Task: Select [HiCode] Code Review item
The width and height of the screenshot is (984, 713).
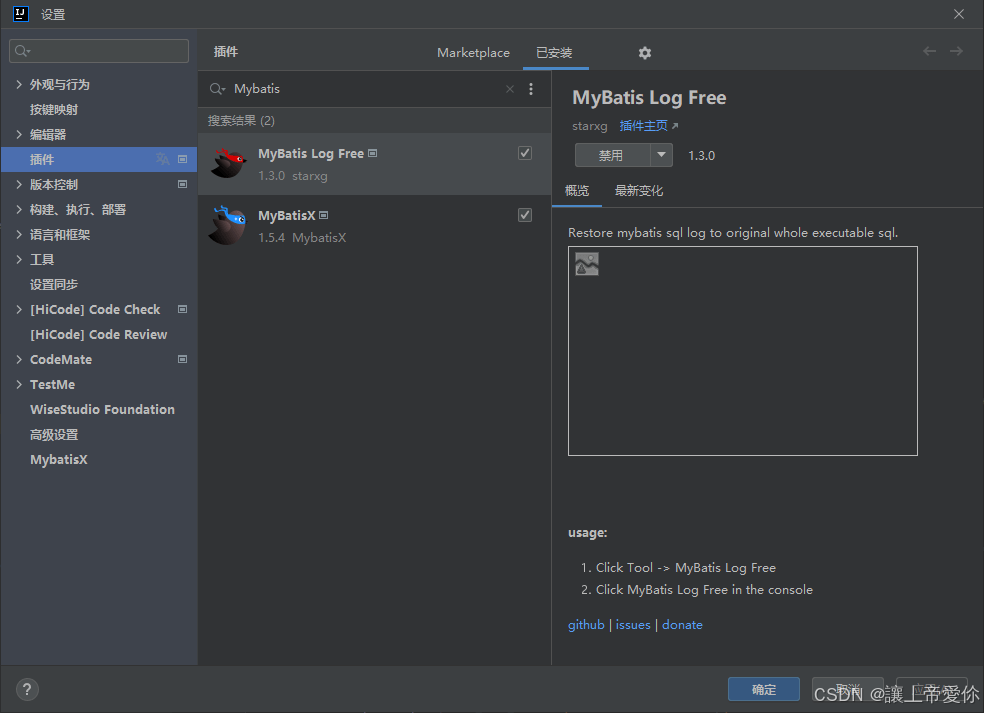Action: (99, 335)
